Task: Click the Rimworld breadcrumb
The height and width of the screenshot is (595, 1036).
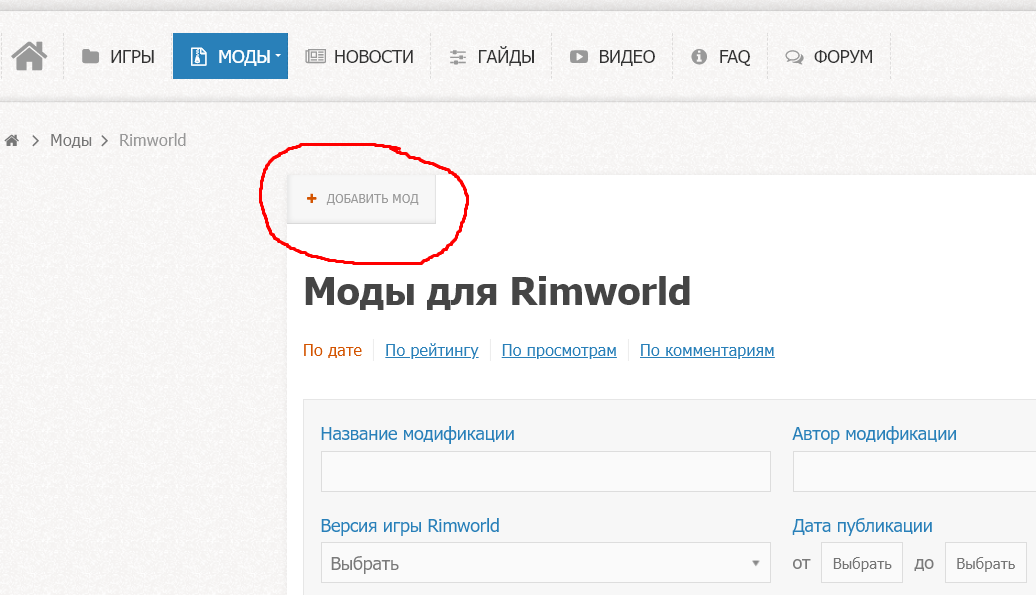Action: [153, 140]
